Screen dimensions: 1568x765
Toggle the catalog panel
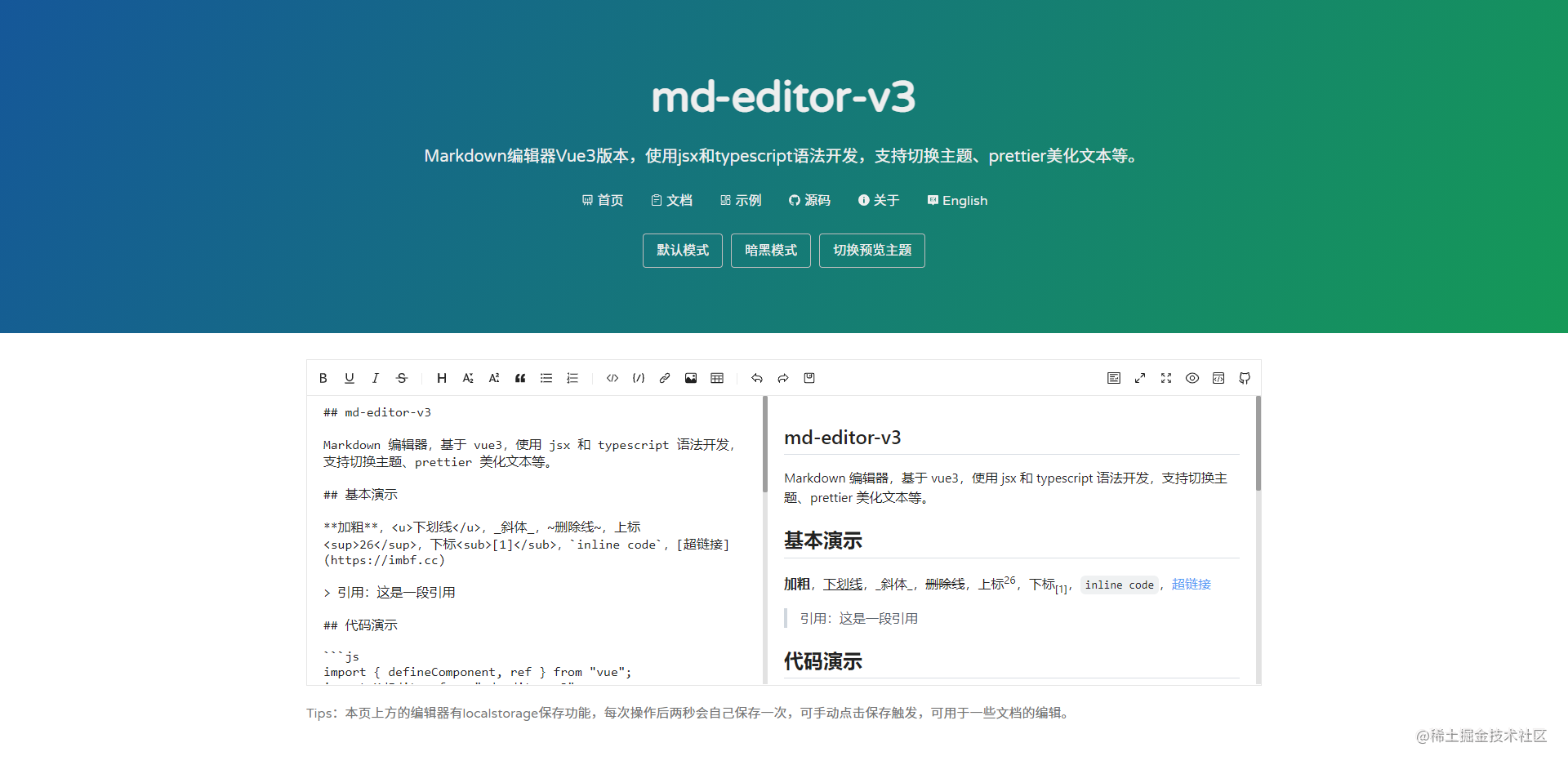point(1113,378)
